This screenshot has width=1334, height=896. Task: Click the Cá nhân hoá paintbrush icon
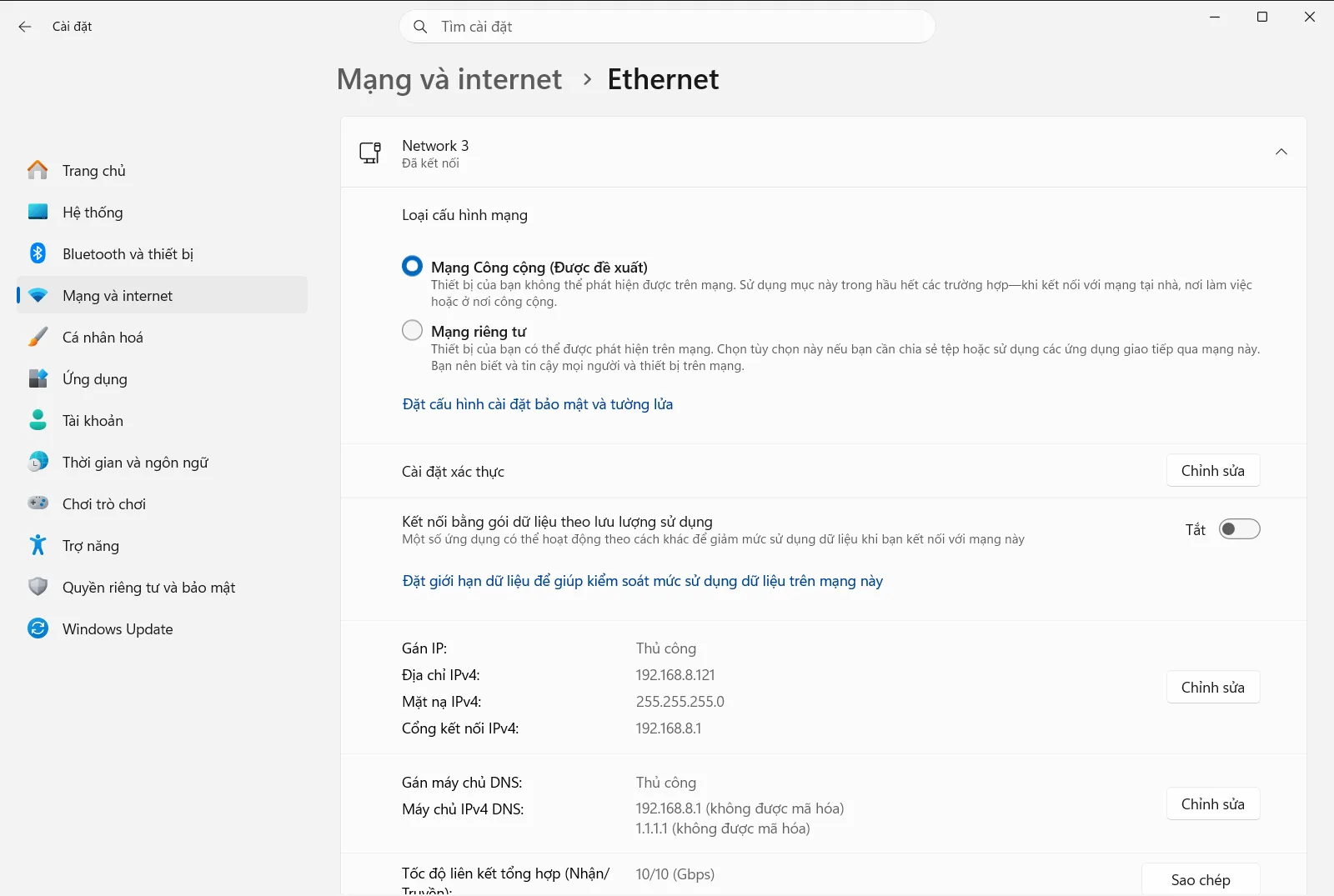[x=38, y=337]
